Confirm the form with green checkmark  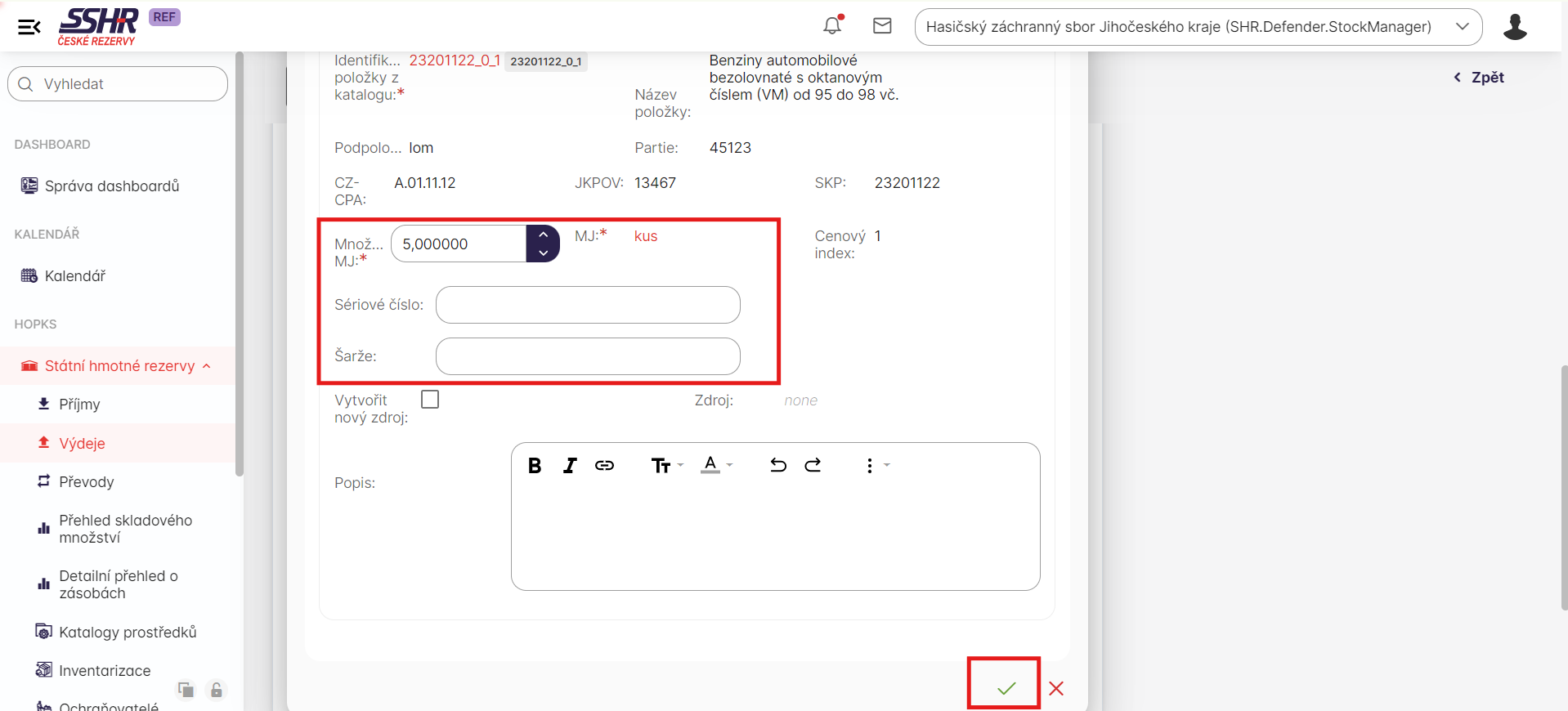pos(1006,688)
